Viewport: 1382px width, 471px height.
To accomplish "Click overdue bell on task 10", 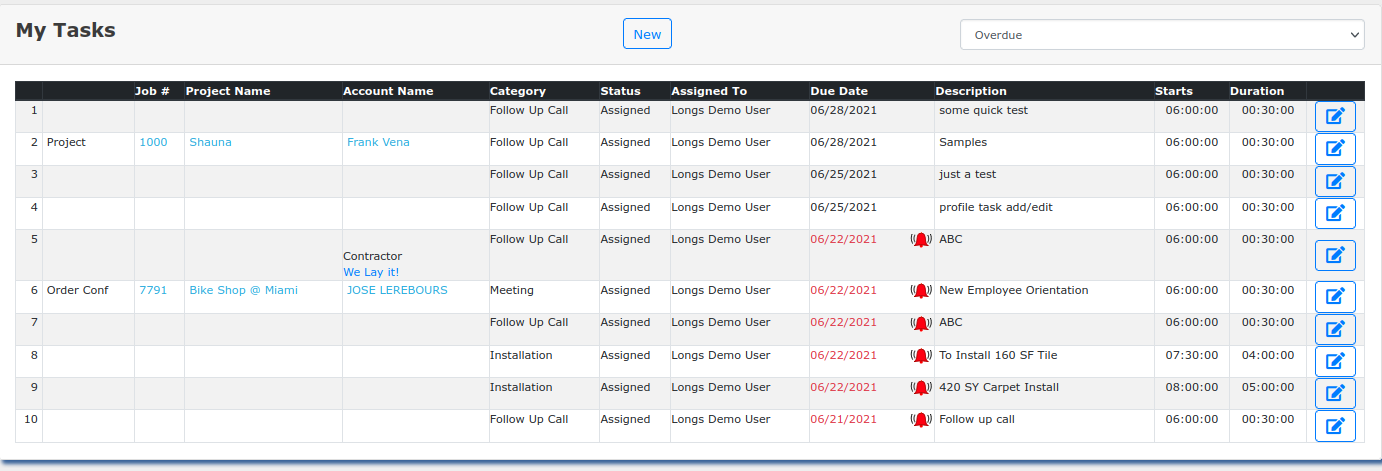I will coord(921,419).
